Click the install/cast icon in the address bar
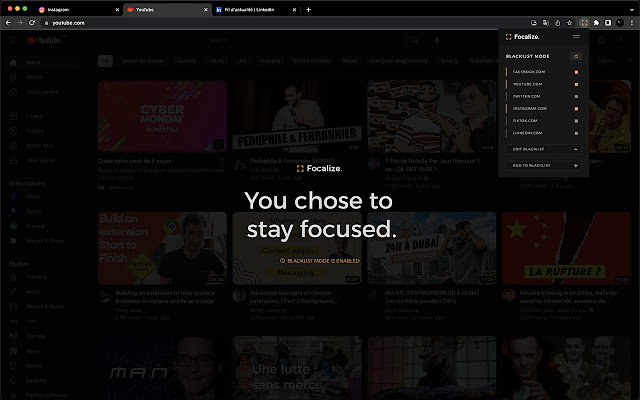The height and width of the screenshot is (400, 640). click(x=533, y=23)
